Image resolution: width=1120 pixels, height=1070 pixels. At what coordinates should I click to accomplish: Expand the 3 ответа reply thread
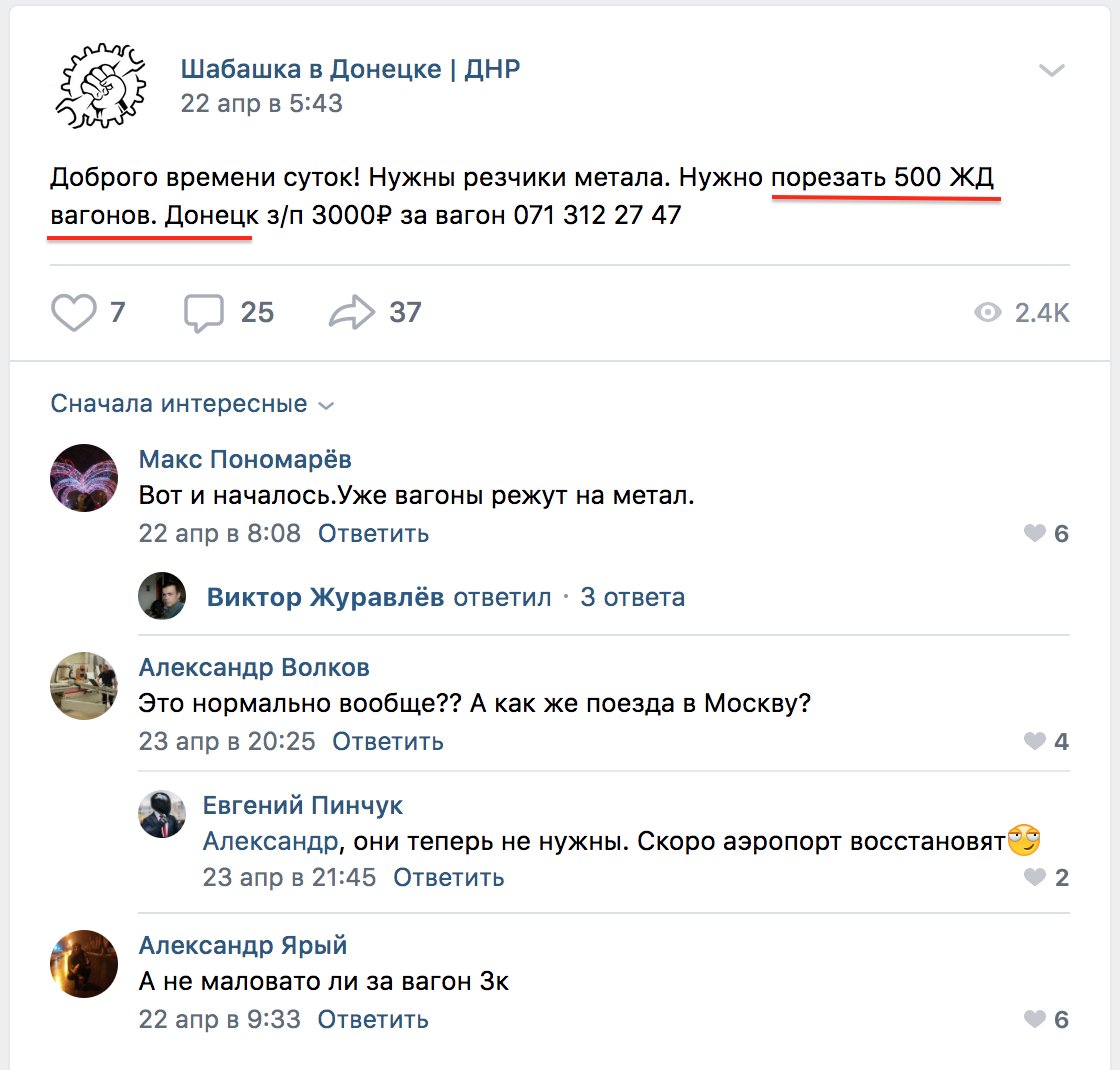[x=632, y=596]
